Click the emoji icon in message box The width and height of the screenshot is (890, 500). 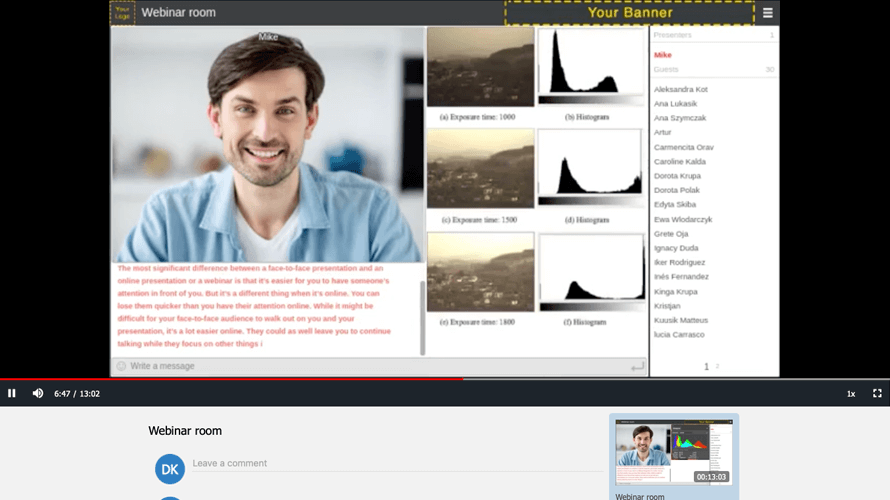pos(121,366)
